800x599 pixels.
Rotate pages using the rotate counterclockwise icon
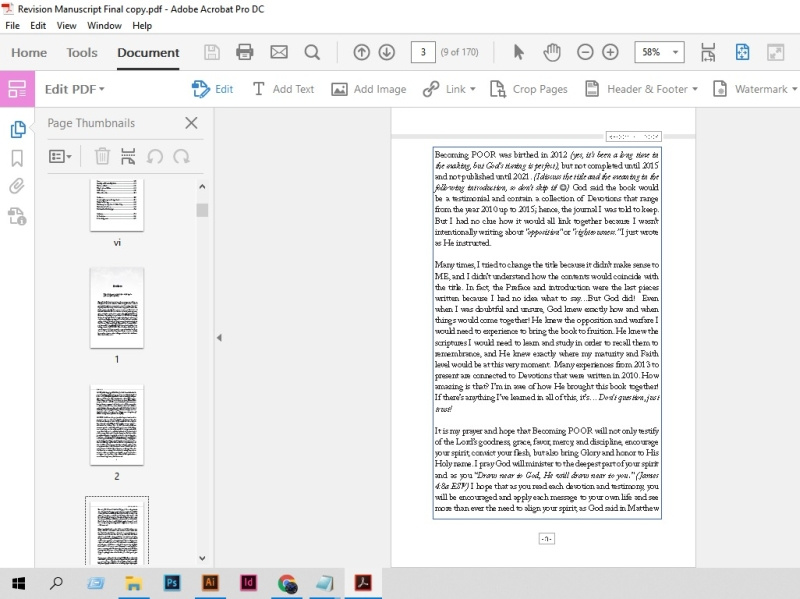[x=155, y=156]
